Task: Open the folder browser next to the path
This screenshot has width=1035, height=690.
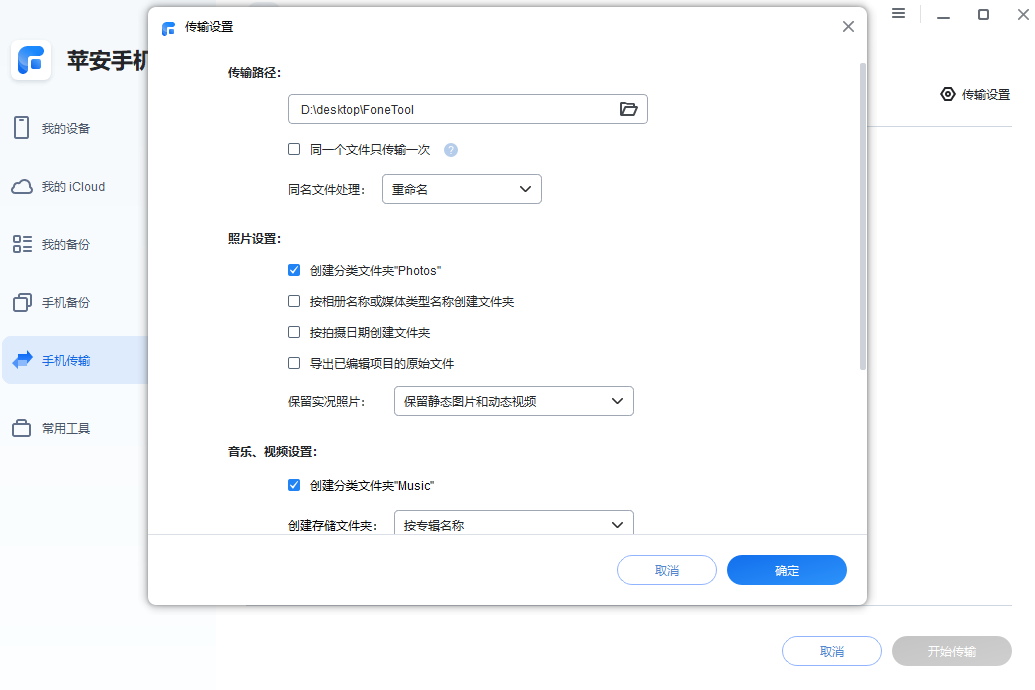Action: [629, 109]
